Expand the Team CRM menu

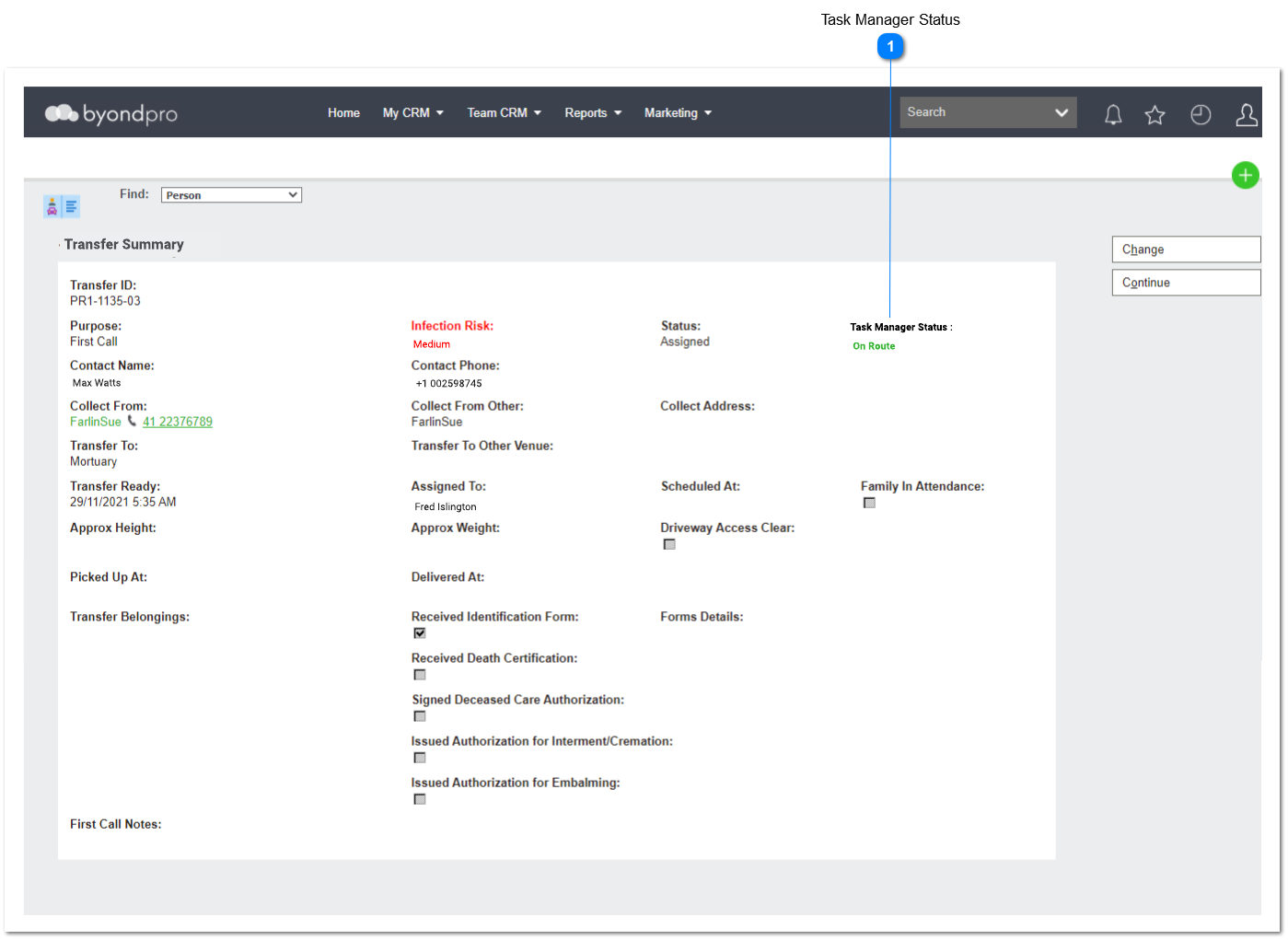pyautogui.click(x=504, y=113)
